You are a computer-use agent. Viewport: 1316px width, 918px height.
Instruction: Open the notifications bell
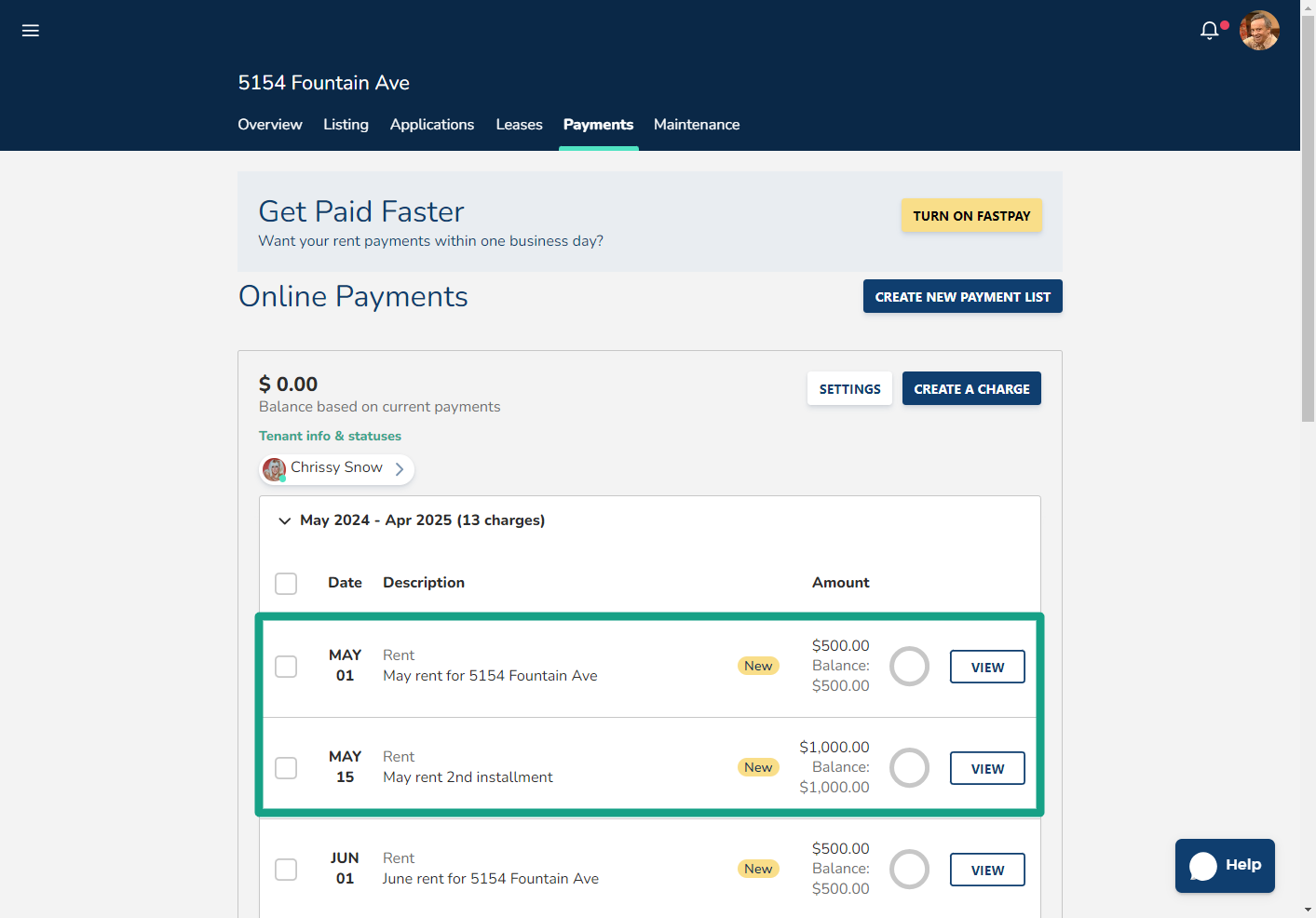tap(1210, 31)
